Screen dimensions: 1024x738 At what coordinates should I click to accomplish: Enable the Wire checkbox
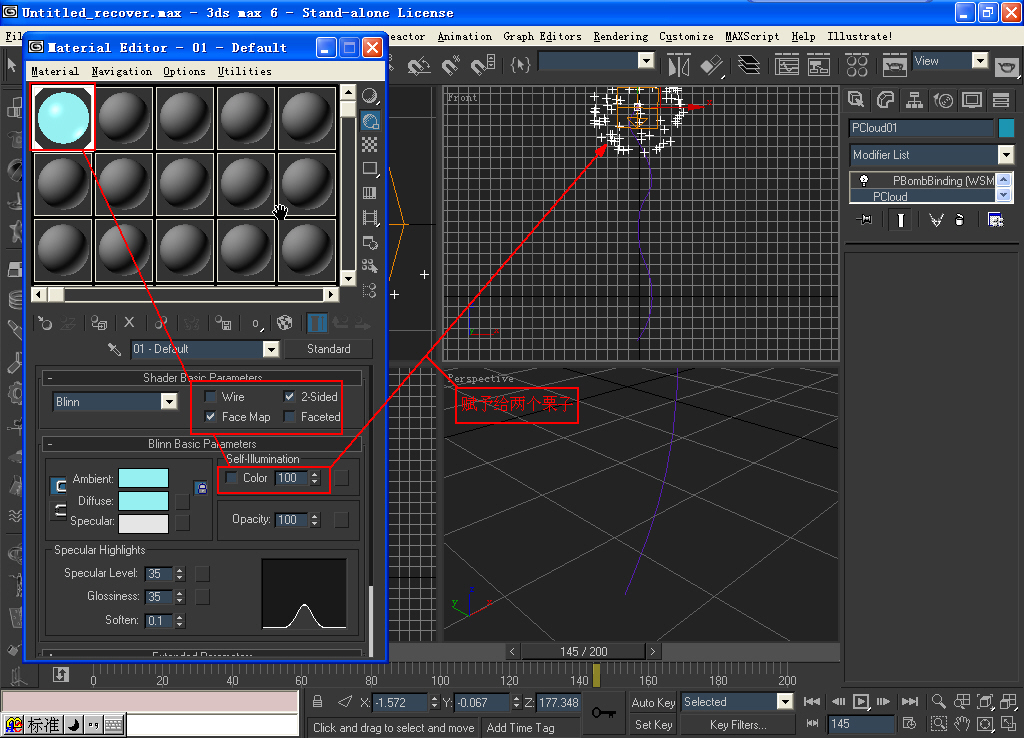click(x=210, y=396)
